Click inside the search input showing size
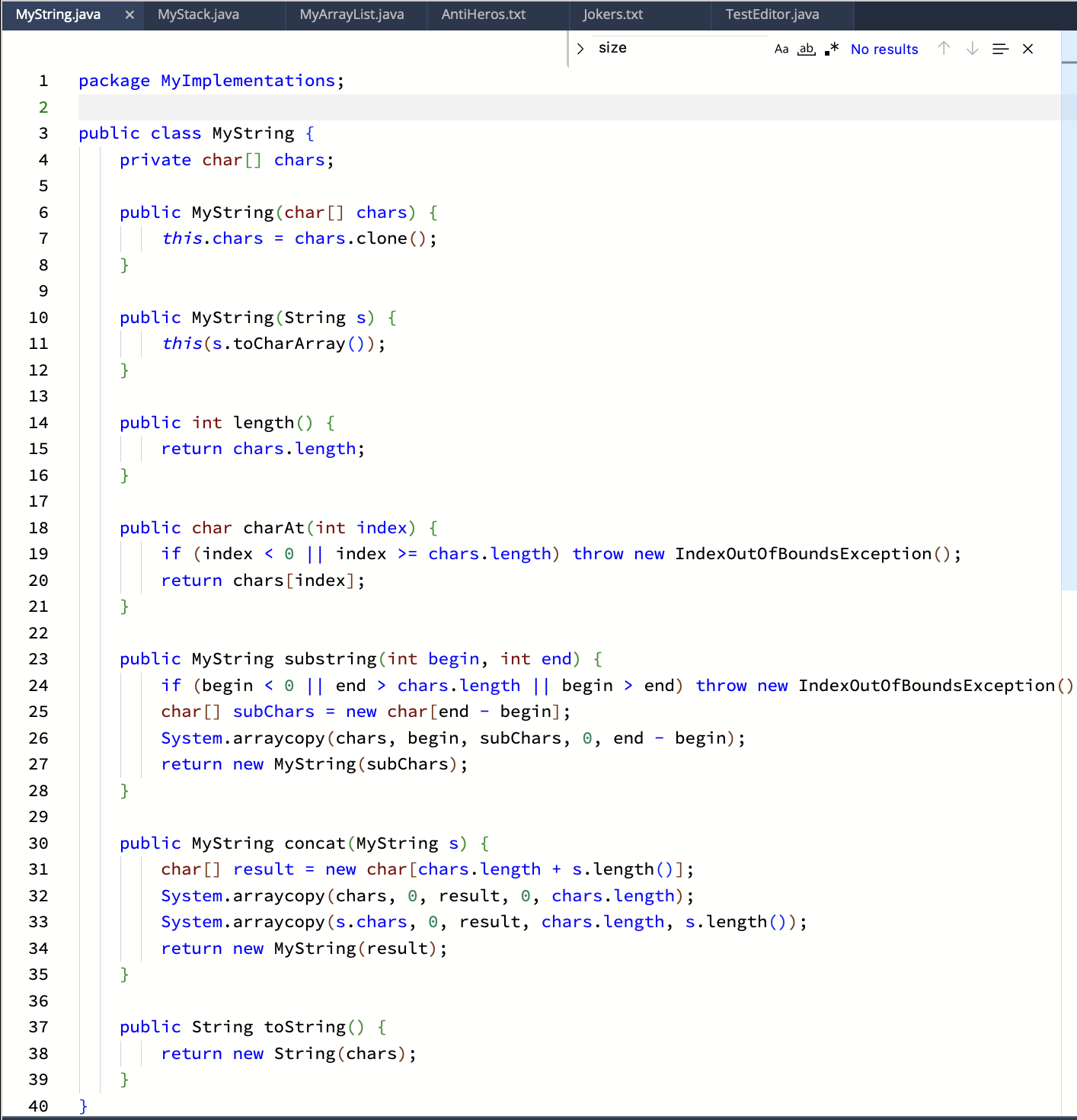 pyautogui.click(x=670, y=48)
